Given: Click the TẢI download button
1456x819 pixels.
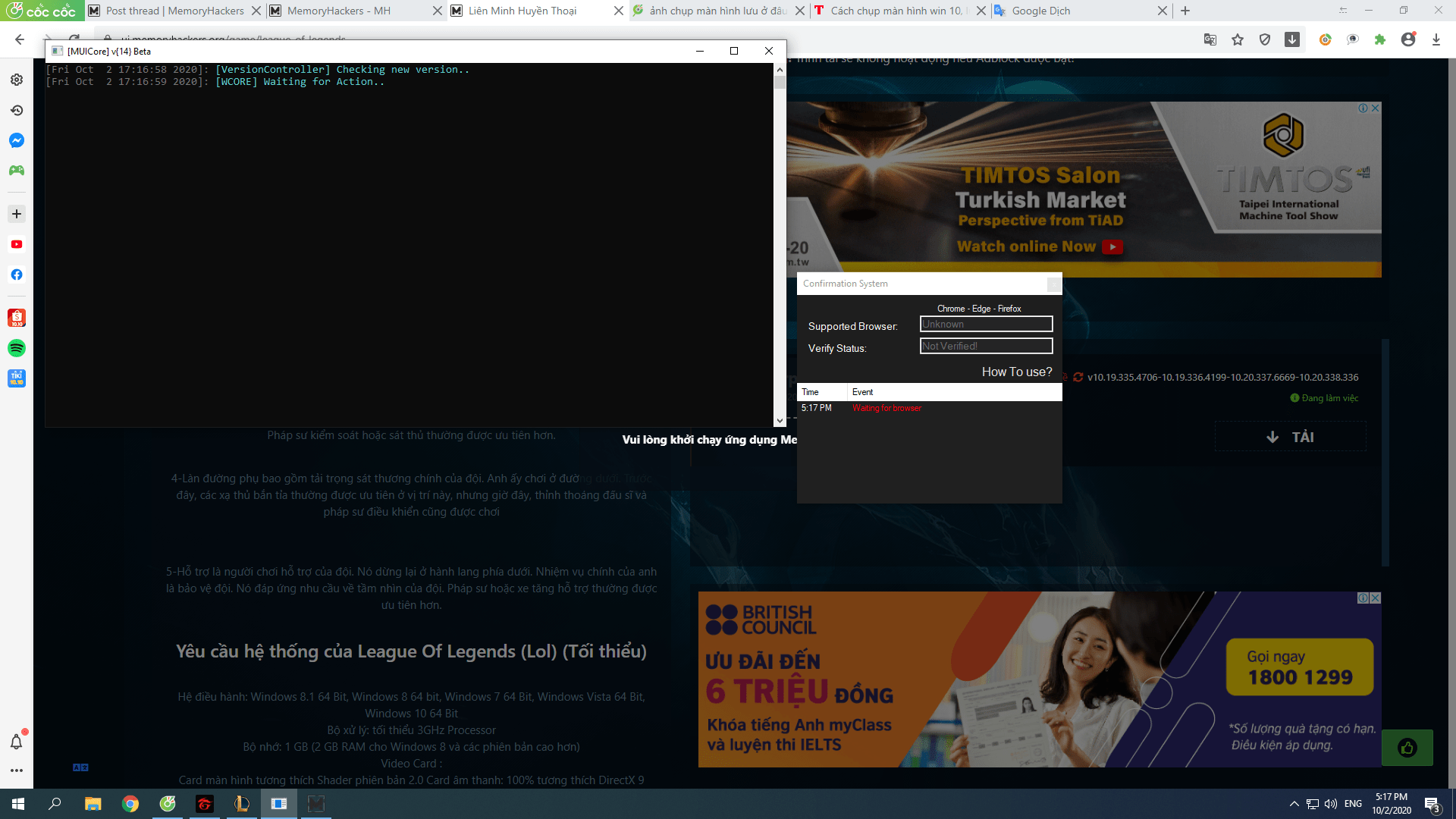Looking at the screenshot, I should pyautogui.click(x=1291, y=437).
